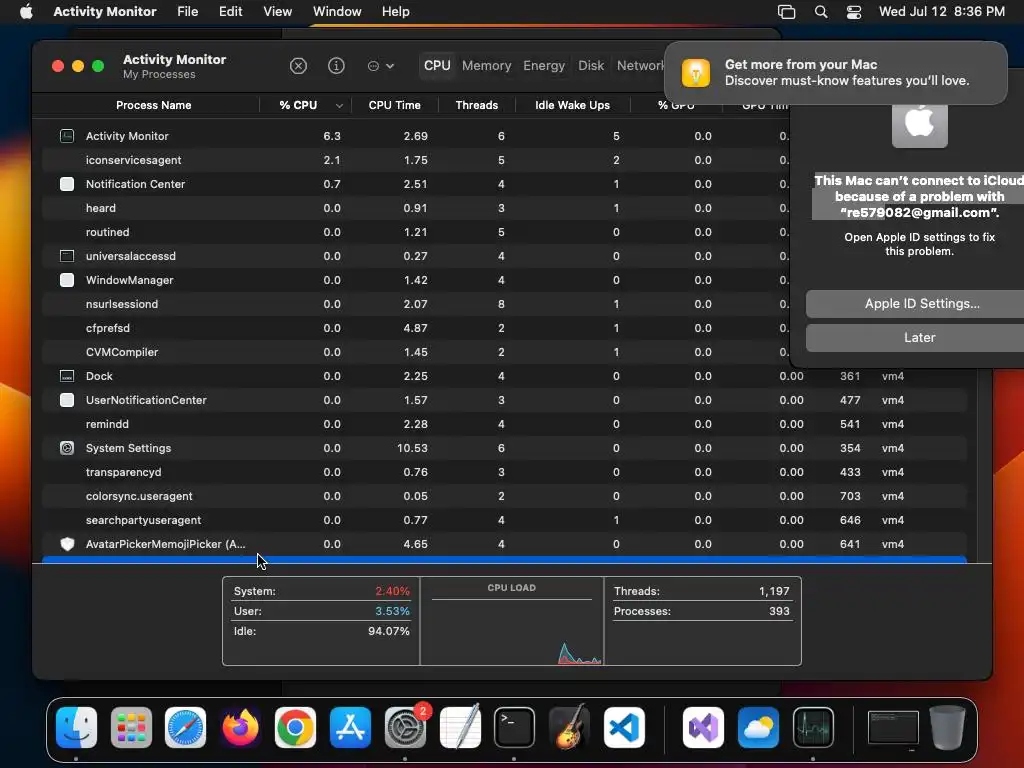1024x768 pixels.
Task: Select WindowManager process icon
Action: [x=67, y=280]
